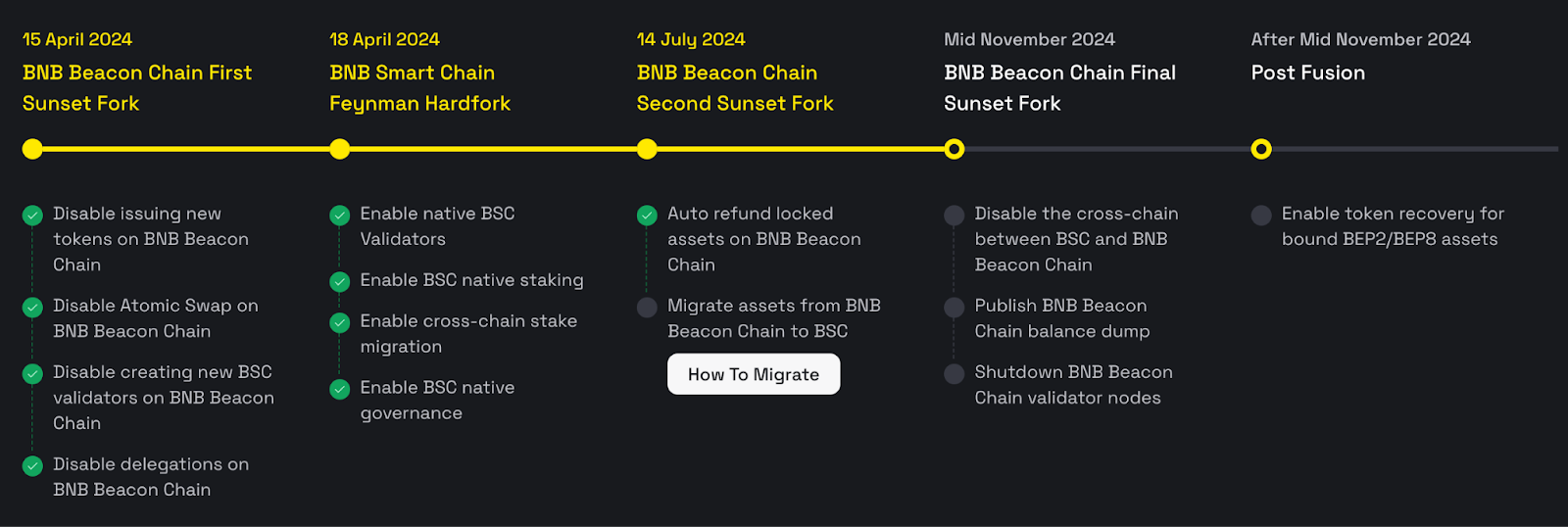Click the green check beside 'Auto refund locked assets'
Image resolution: width=1568 pixels, height=527 pixels.
(647, 216)
